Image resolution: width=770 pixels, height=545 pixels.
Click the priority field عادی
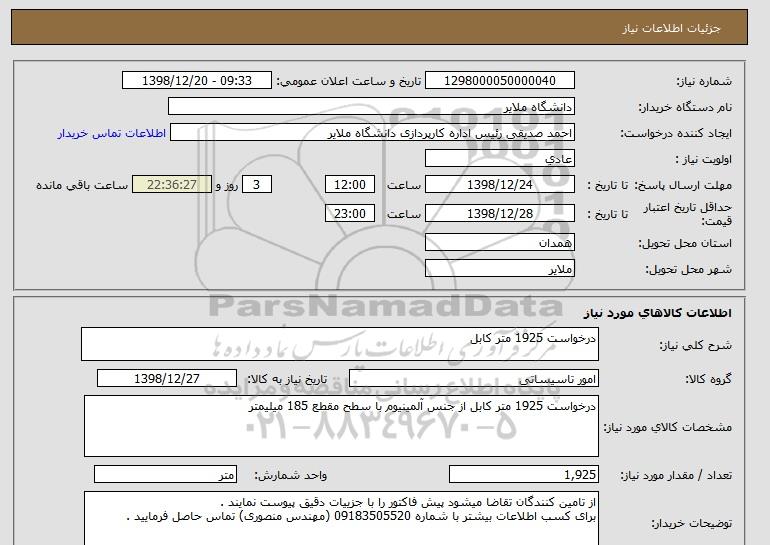499,159
